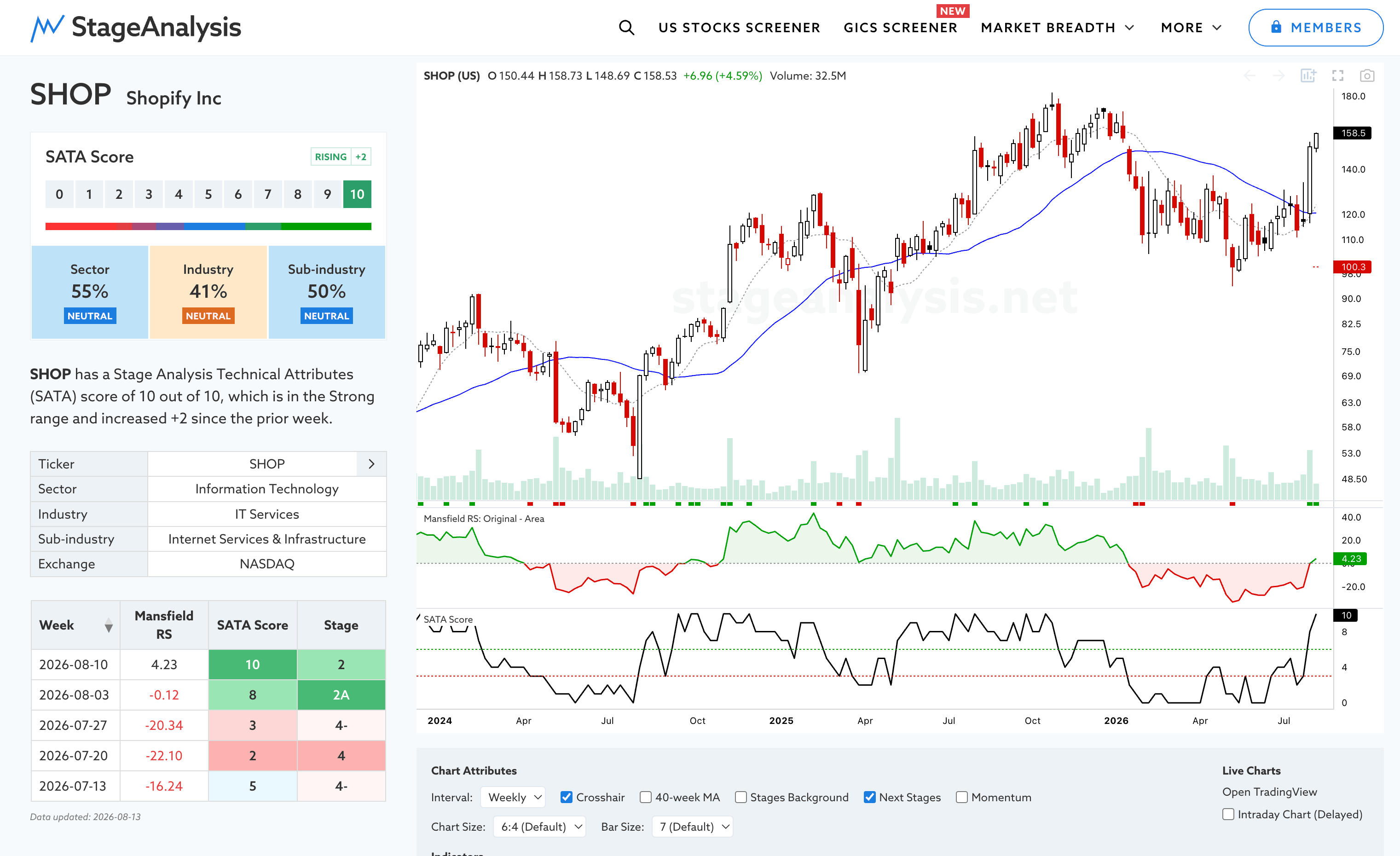Enable the 40-week MA checkbox
1400x856 pixels.
tap(645, 797)
